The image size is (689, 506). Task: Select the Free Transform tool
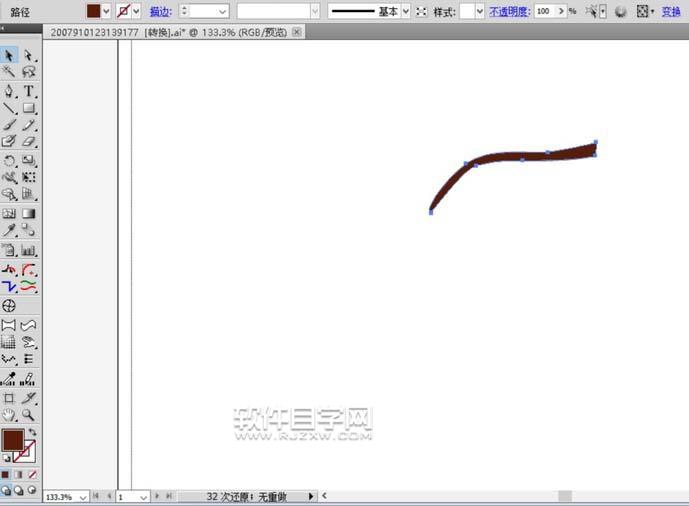point(29,177)
